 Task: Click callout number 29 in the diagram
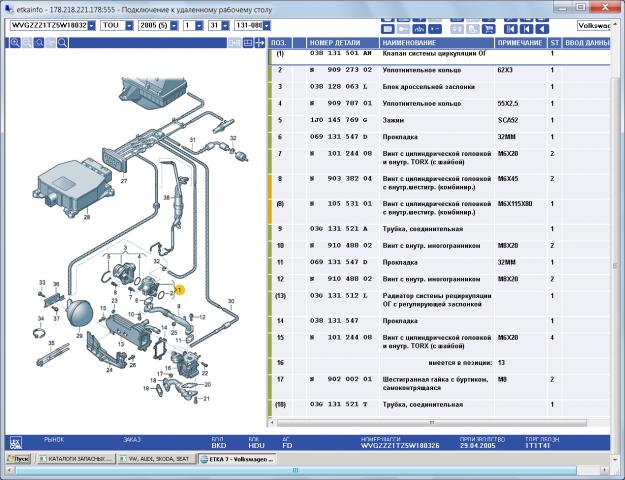coord(79,336)
